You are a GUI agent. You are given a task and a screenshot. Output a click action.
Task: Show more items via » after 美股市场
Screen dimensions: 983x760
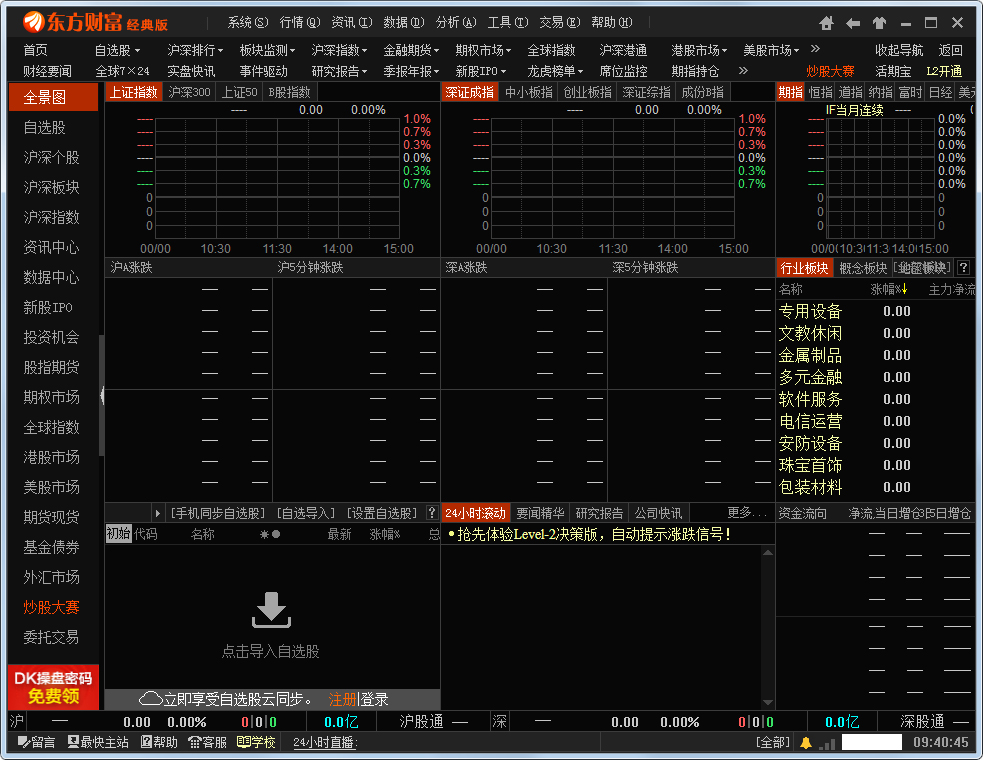point(815,49)
